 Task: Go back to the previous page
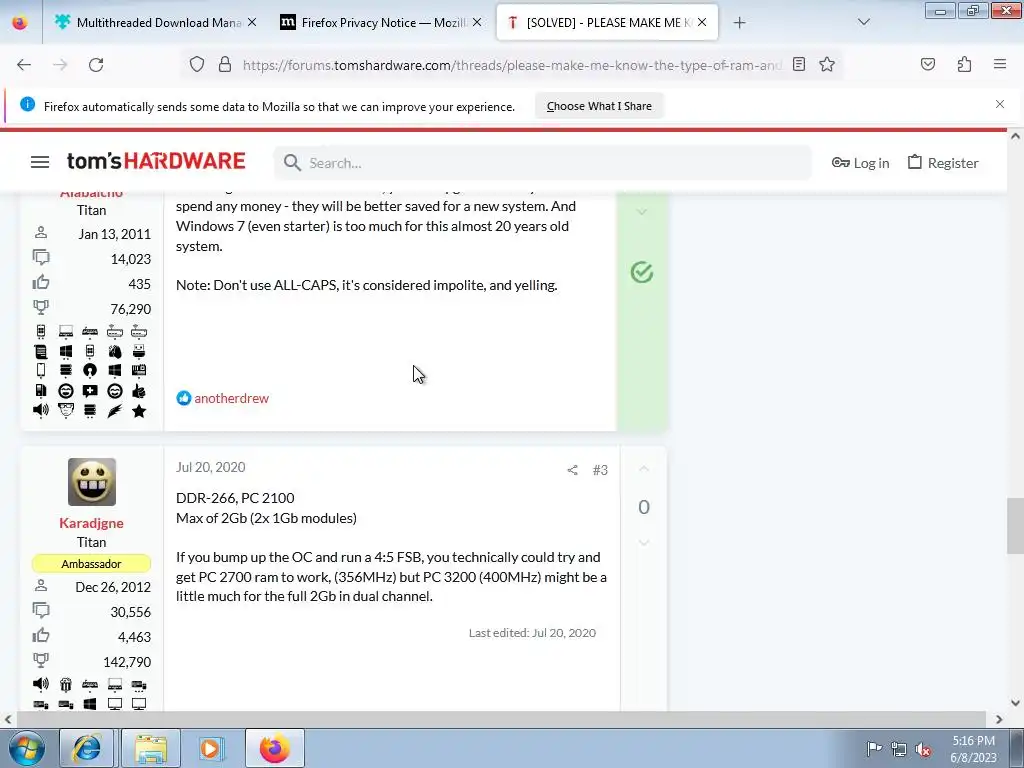pyautogui.click(x=24, y=65)
